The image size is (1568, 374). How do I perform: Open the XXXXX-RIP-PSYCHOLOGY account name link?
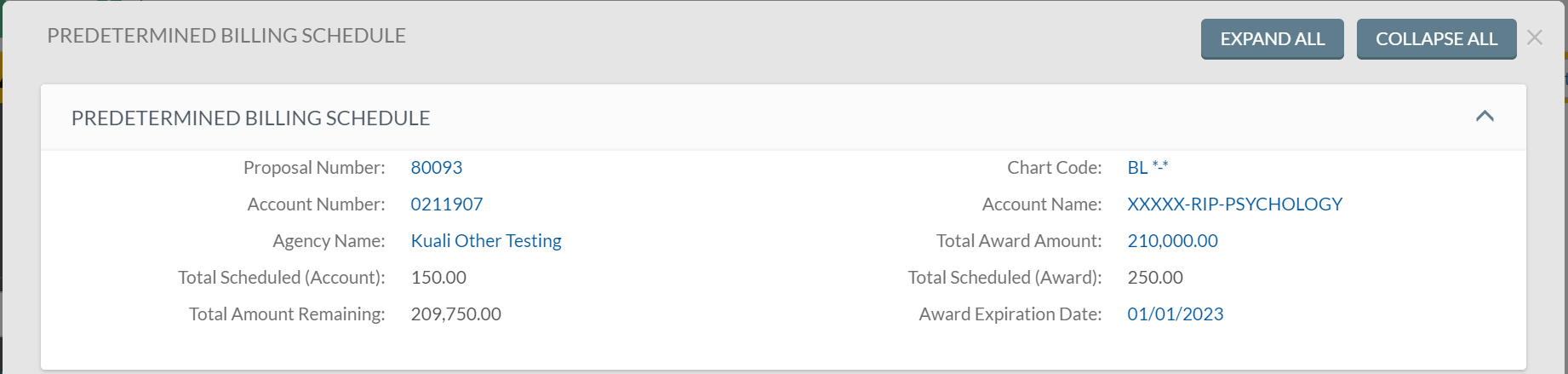(1234, 204)
